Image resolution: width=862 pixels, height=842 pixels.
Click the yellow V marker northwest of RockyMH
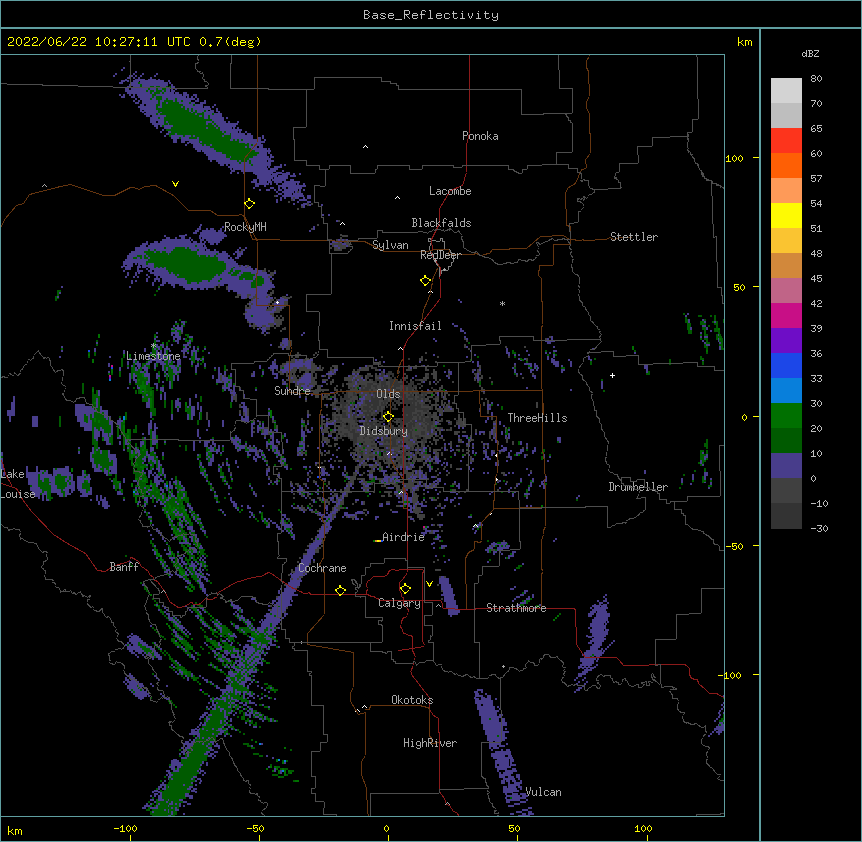175,184
